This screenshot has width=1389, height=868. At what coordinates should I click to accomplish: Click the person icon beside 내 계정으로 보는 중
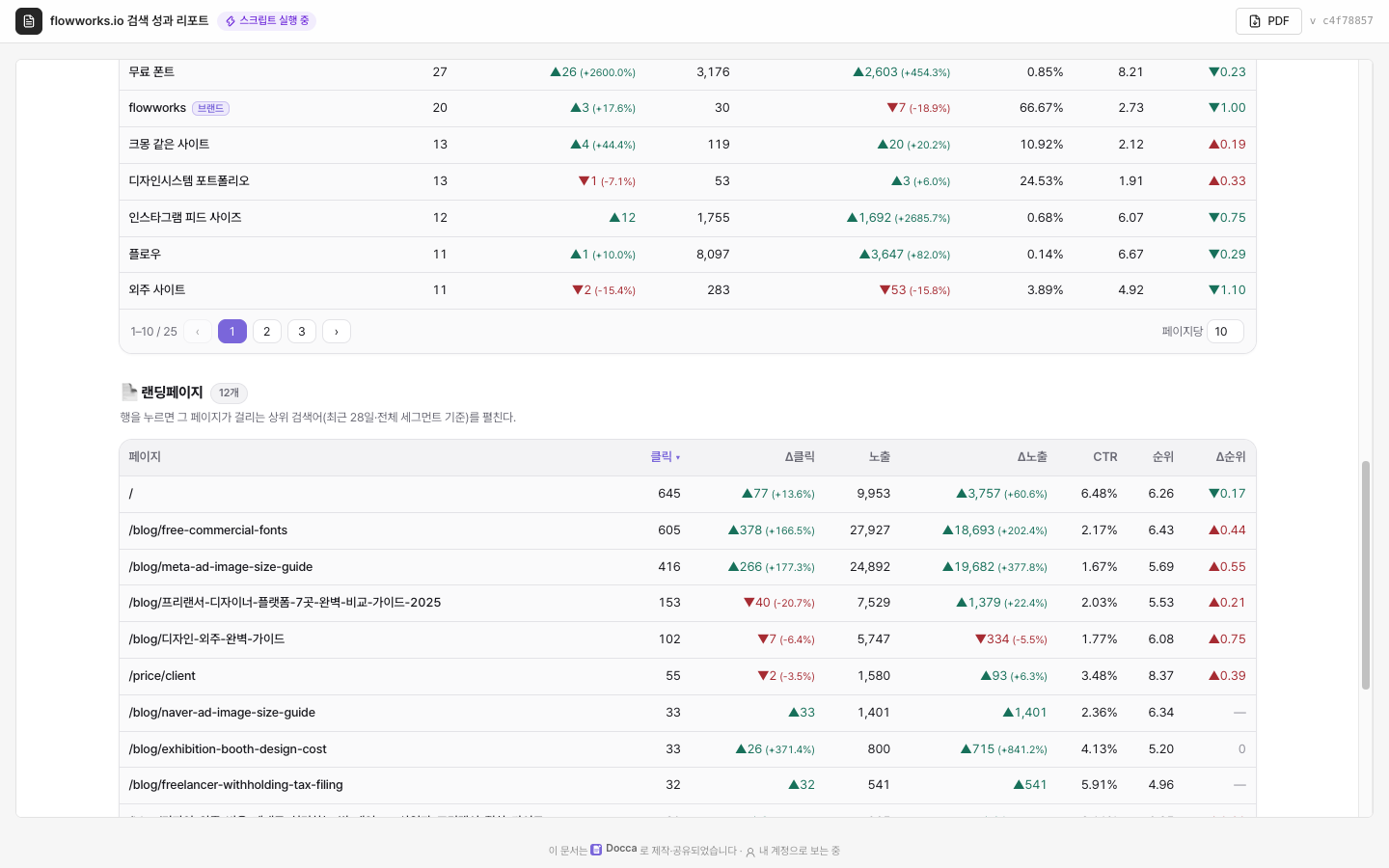[x=750, y=852]
